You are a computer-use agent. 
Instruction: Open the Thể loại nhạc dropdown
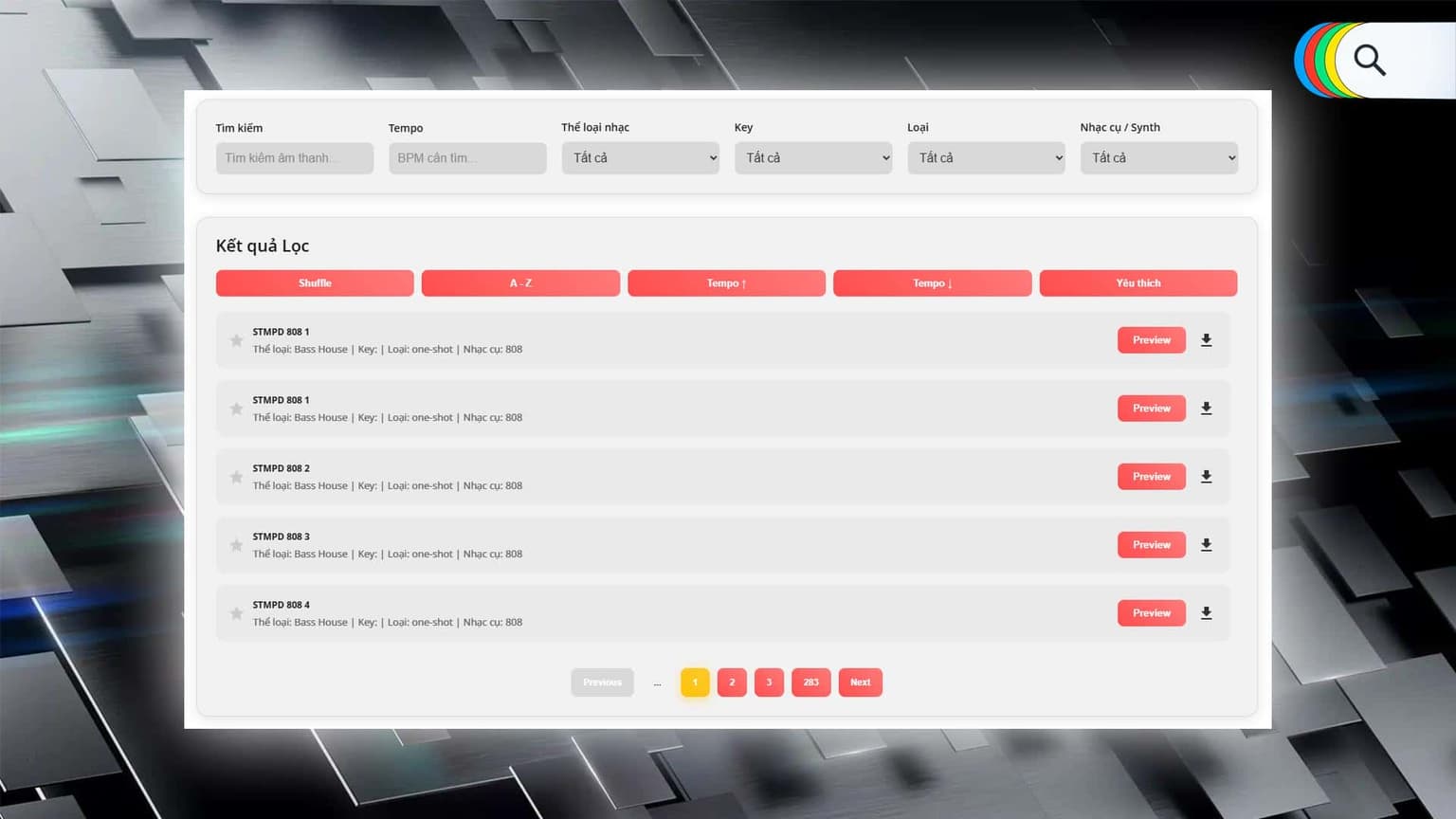point(641,158)
